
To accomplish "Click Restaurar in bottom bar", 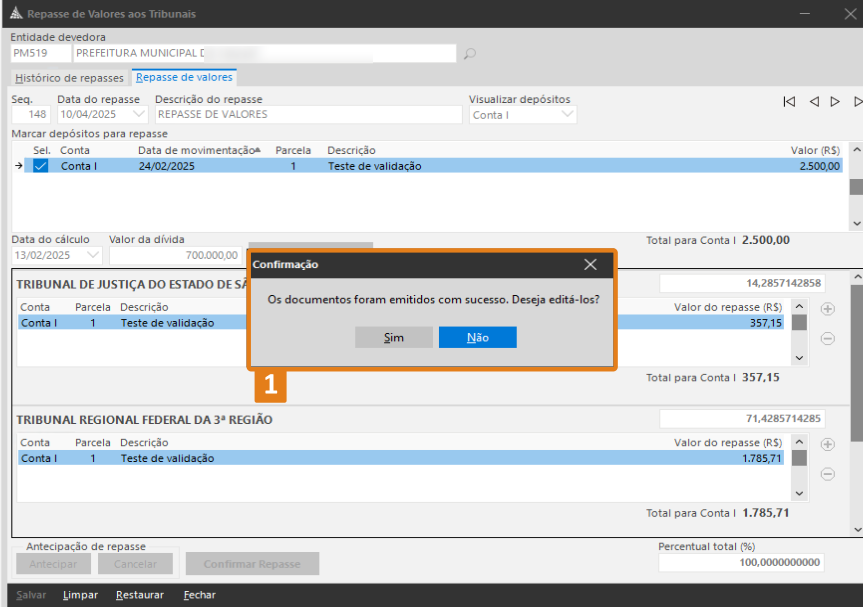I will tap(140, 595).
